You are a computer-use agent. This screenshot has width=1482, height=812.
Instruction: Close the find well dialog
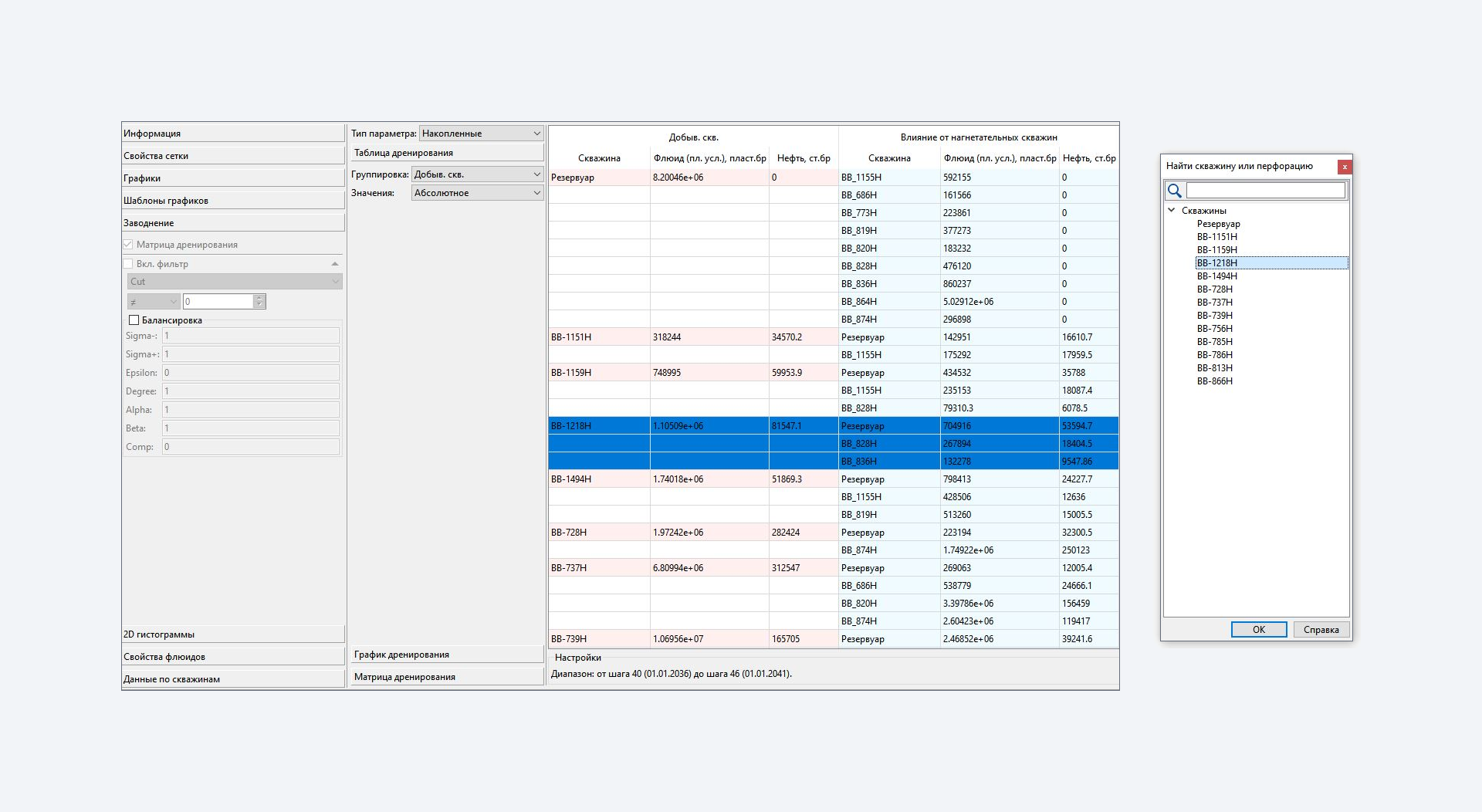[1345, 167]
